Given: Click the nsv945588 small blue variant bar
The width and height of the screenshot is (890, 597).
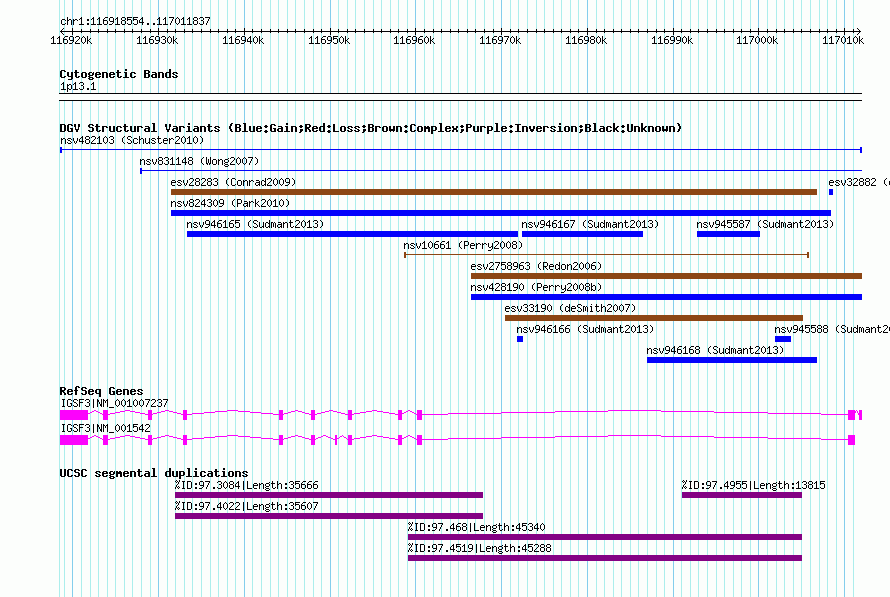Looking at the screenshot, I should (x=783, y=339).
